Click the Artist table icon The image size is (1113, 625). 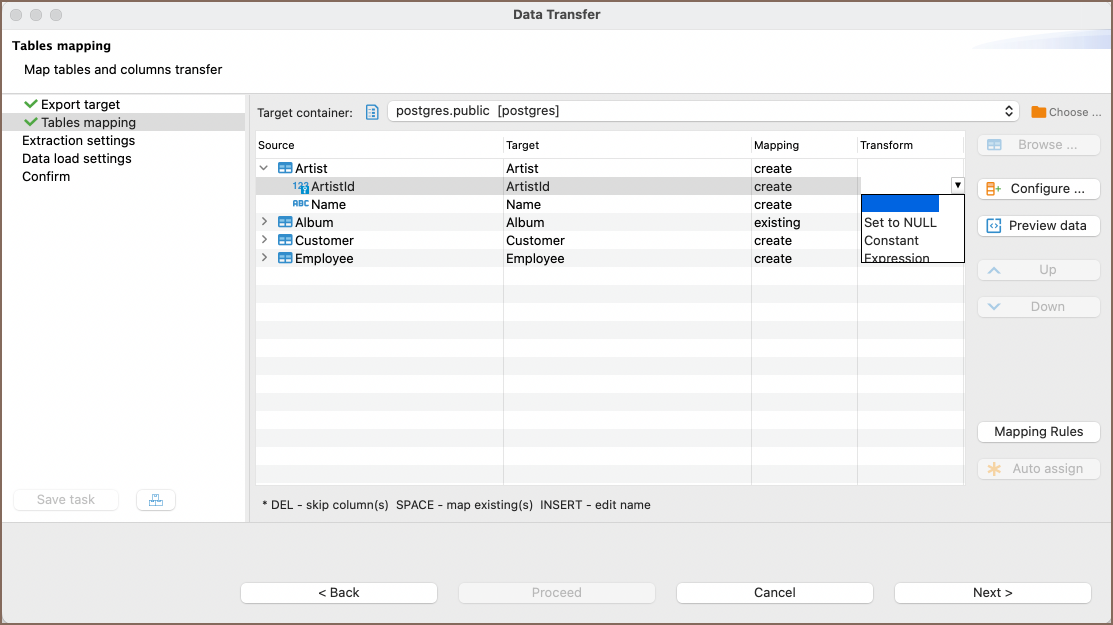285,169
